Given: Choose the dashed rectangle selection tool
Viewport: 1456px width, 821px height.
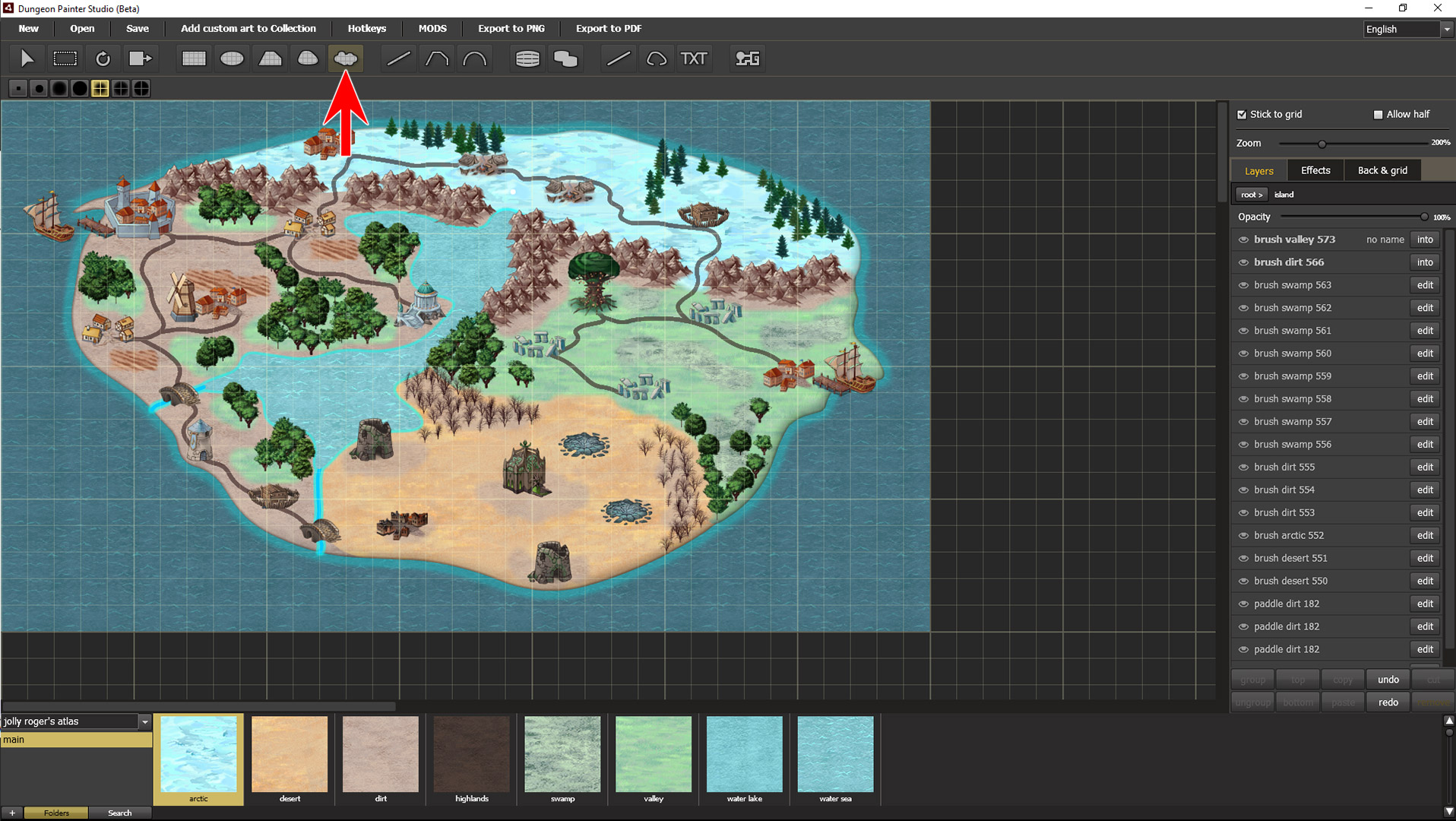Looking at the screenshot, I should (65, 59).
